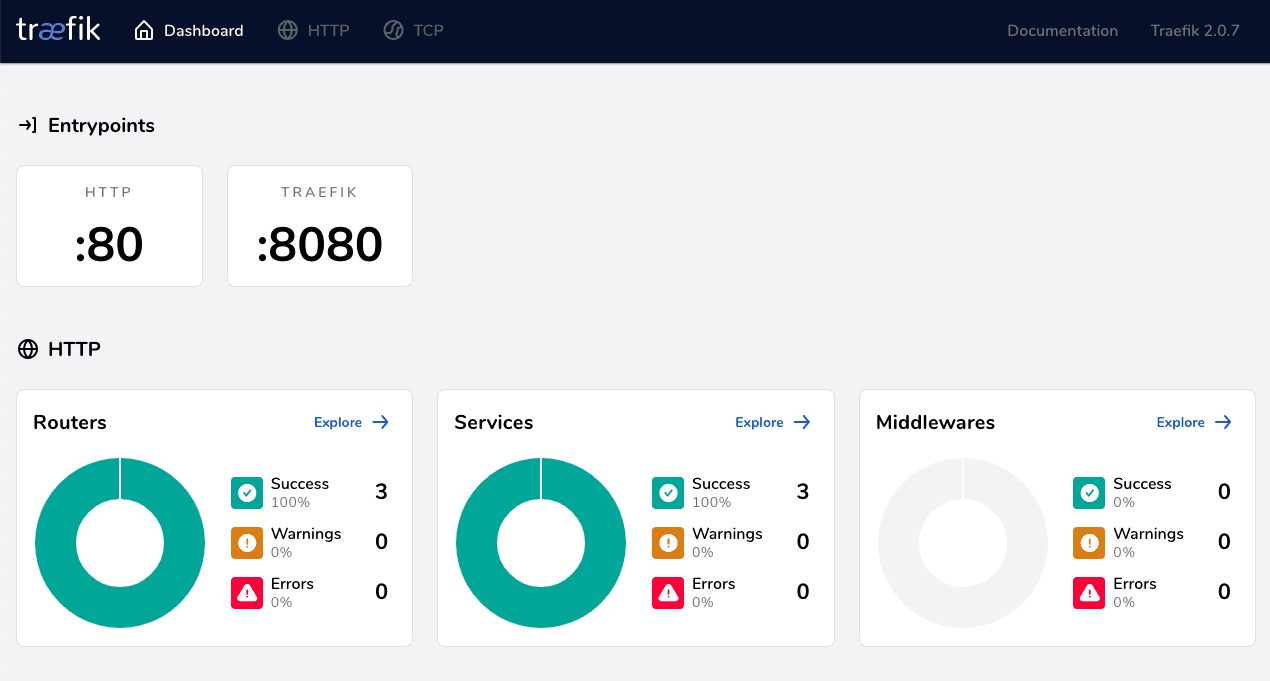Click the Success checkmark badge under Routers
This screenshot has height=681, width=1270.
click(x=246, y=492)
